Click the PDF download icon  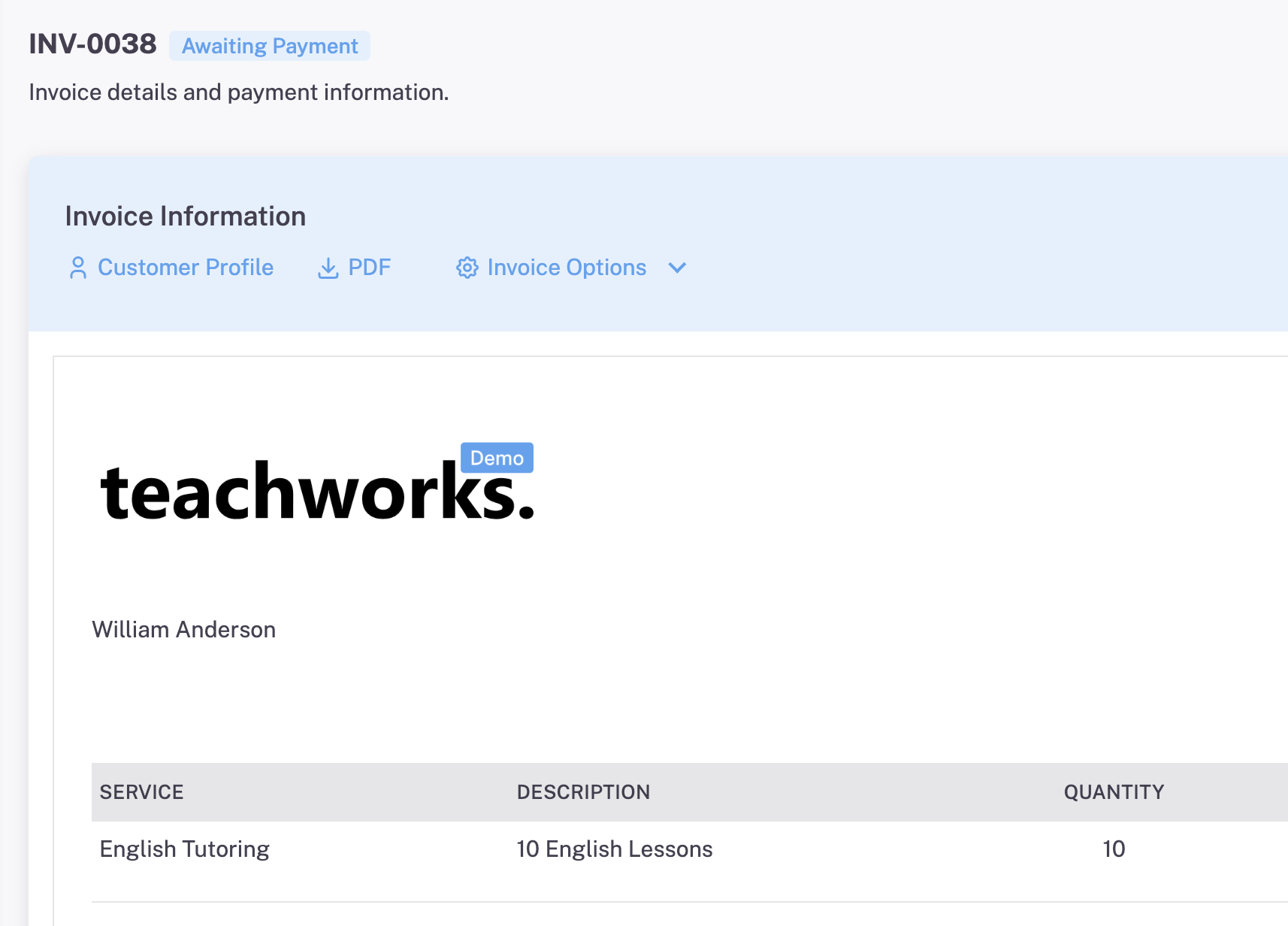[328, 268]
